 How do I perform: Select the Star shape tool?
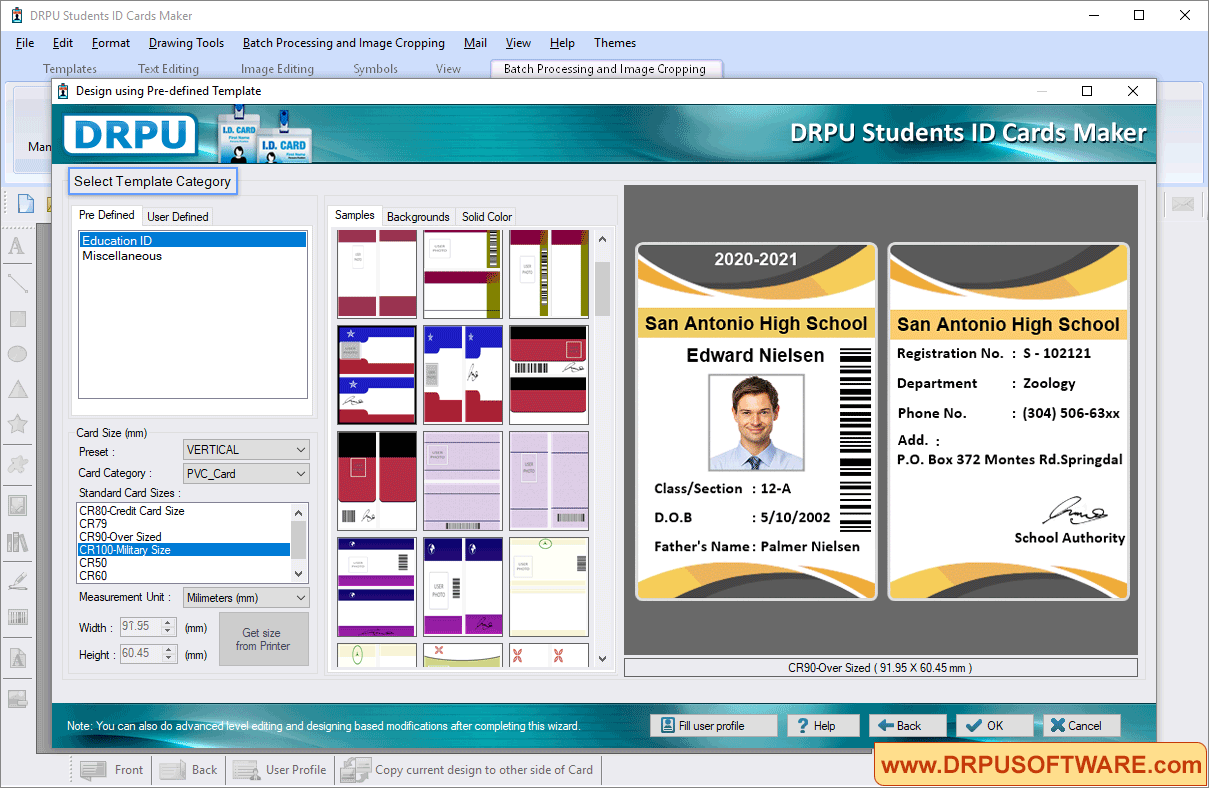[x=17, y=424]
